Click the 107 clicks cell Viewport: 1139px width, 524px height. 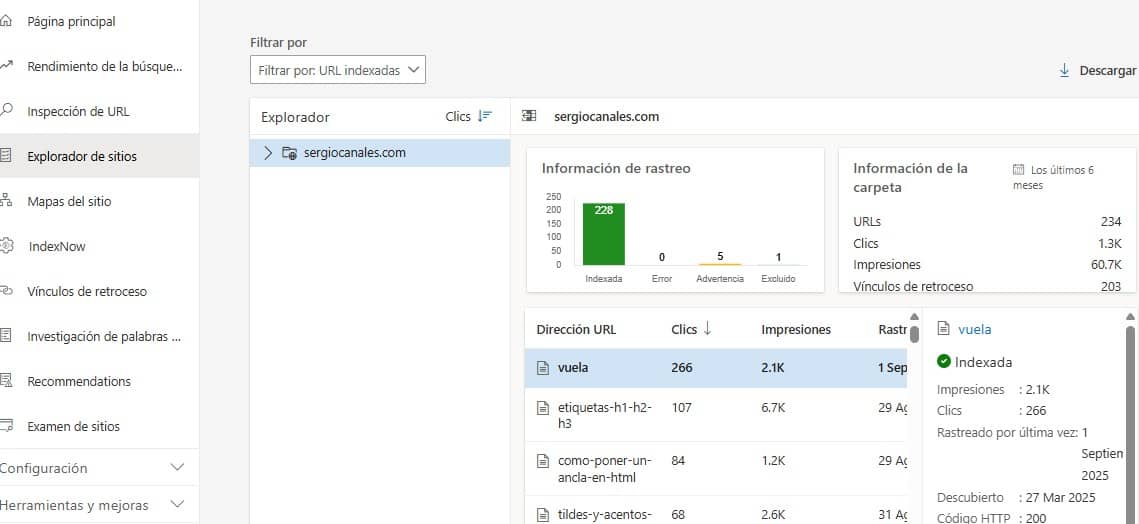pyautogui.click(x=681, y=408)
